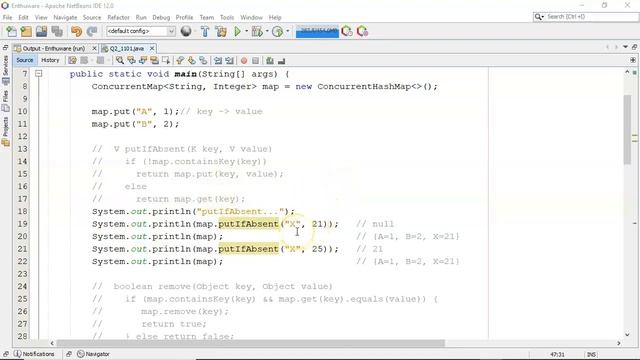
Task: Click vertical scrollbar down arrow
Action: tap(627, 335)
